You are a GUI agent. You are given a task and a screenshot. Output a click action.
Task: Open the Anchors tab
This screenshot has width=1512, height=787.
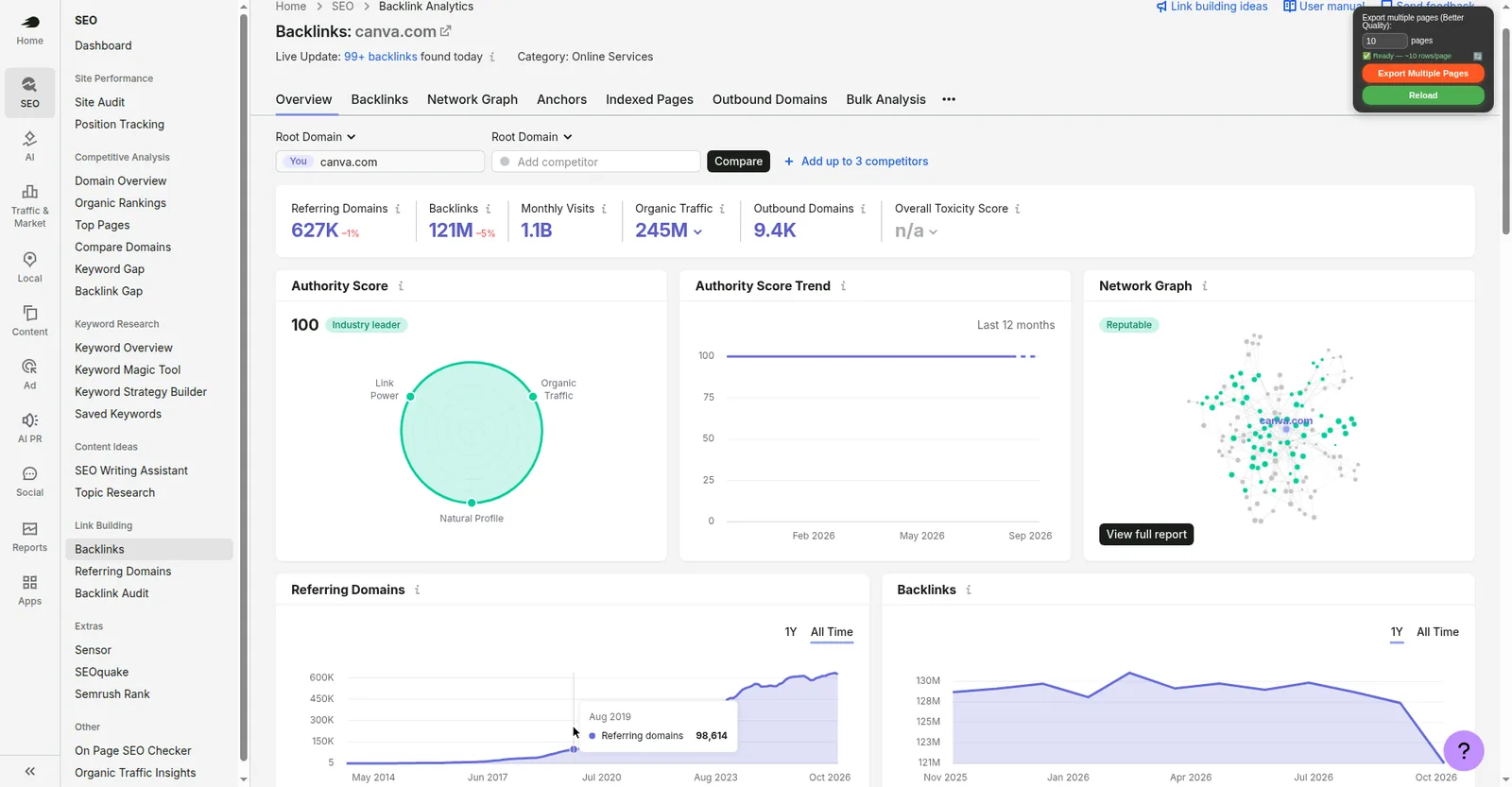561,99
